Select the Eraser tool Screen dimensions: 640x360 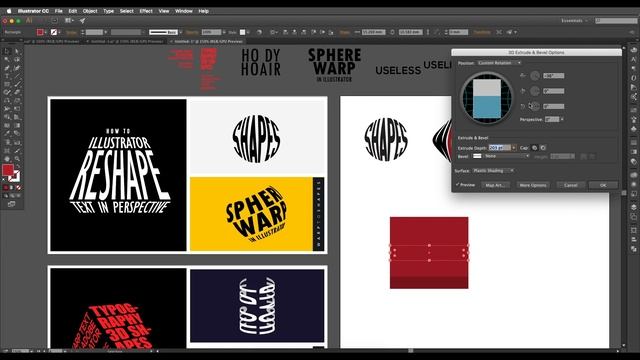tap(17, 92)
